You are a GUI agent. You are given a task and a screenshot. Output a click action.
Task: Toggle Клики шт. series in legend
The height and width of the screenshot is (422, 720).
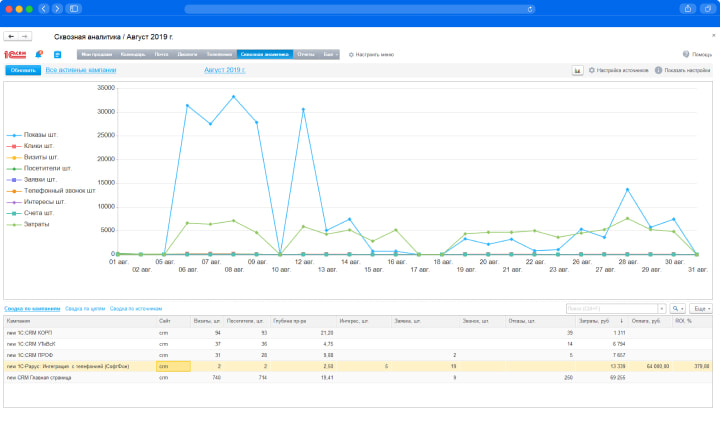pos(30,146)
